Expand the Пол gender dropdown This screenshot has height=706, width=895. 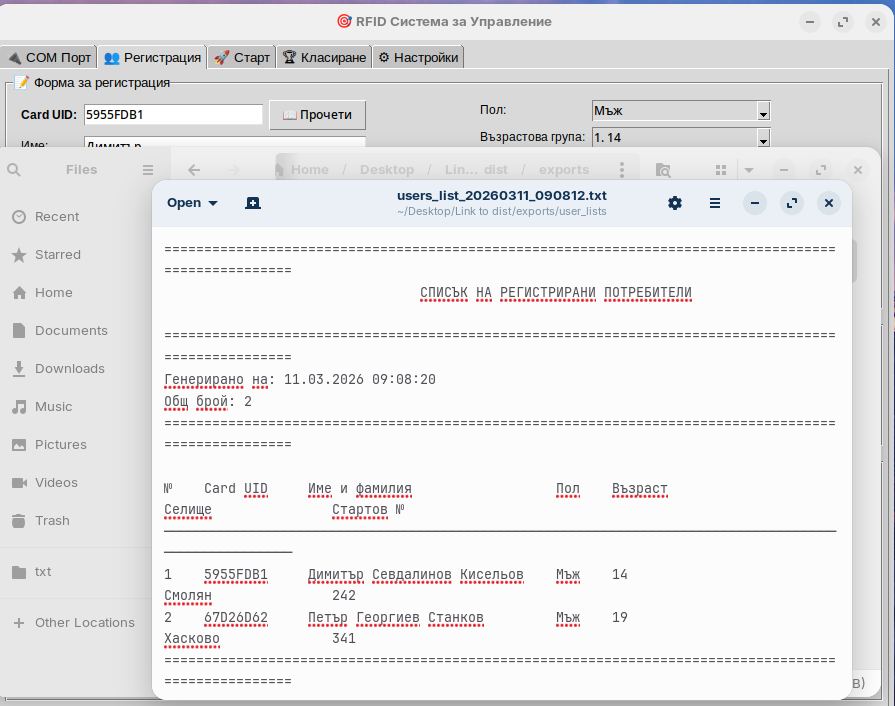click(763, 112)
